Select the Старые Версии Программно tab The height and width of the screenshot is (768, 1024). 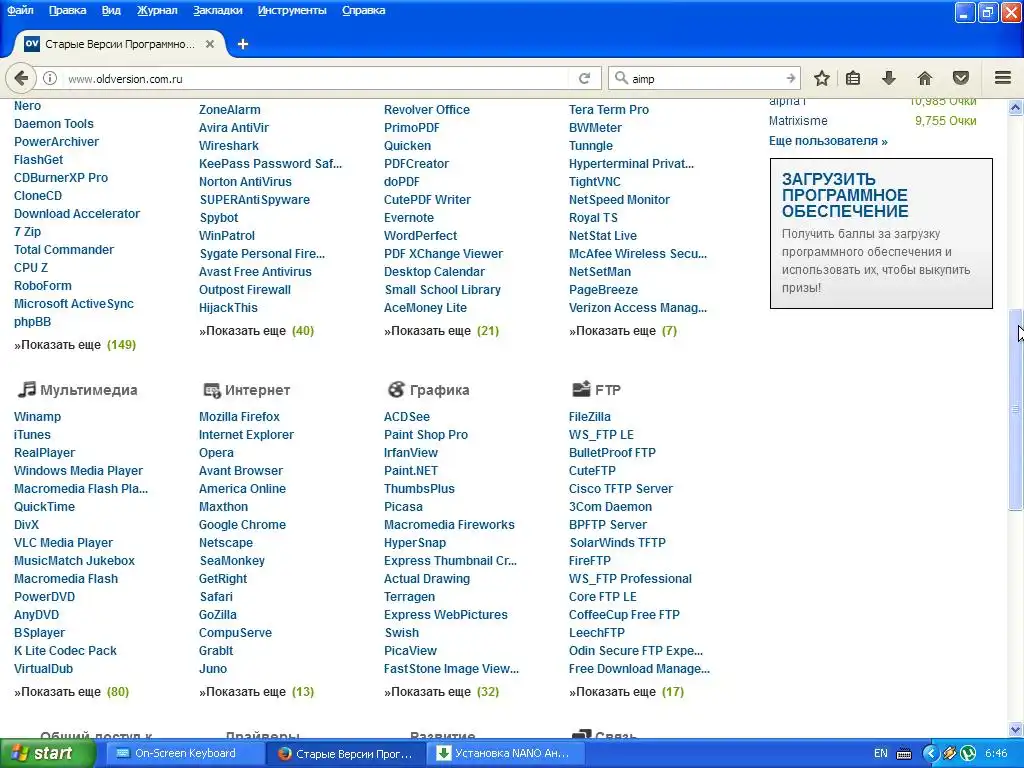click(118, 44)
